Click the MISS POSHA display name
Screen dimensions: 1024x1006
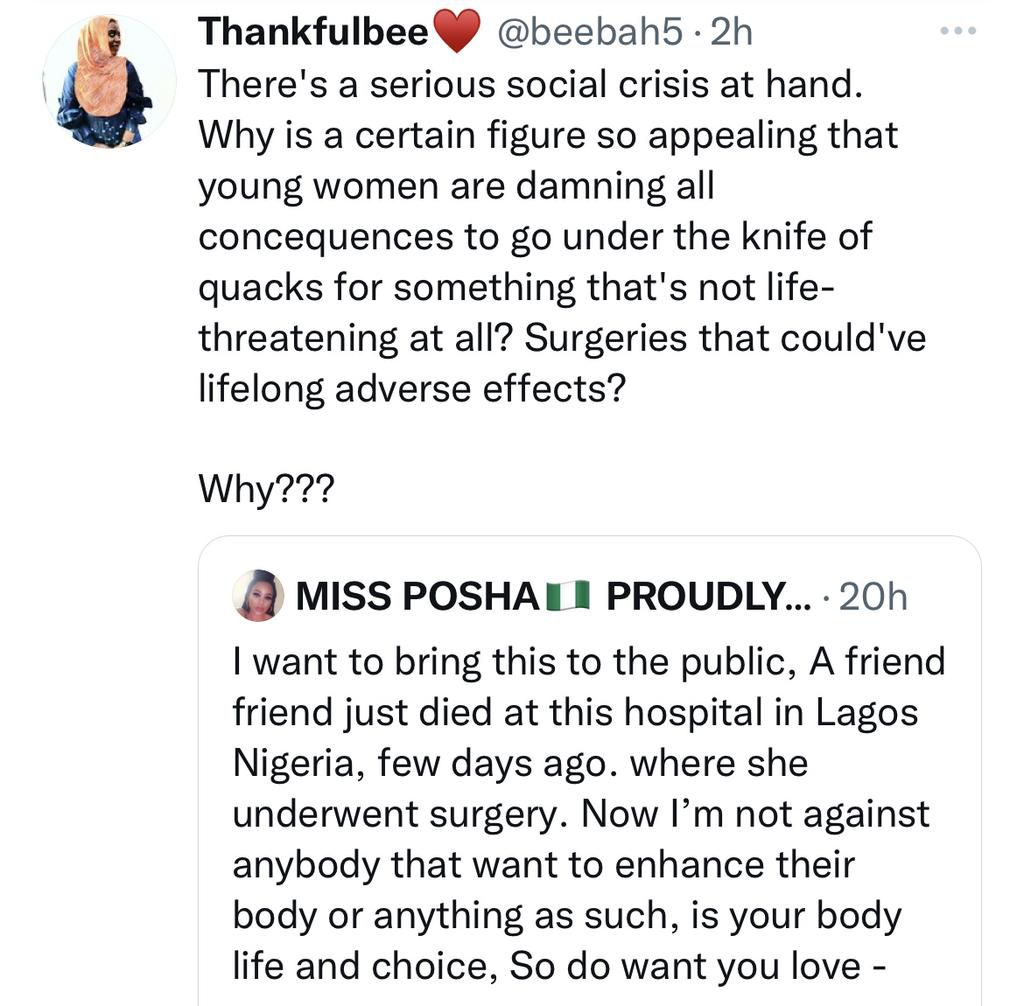point(420,595)
